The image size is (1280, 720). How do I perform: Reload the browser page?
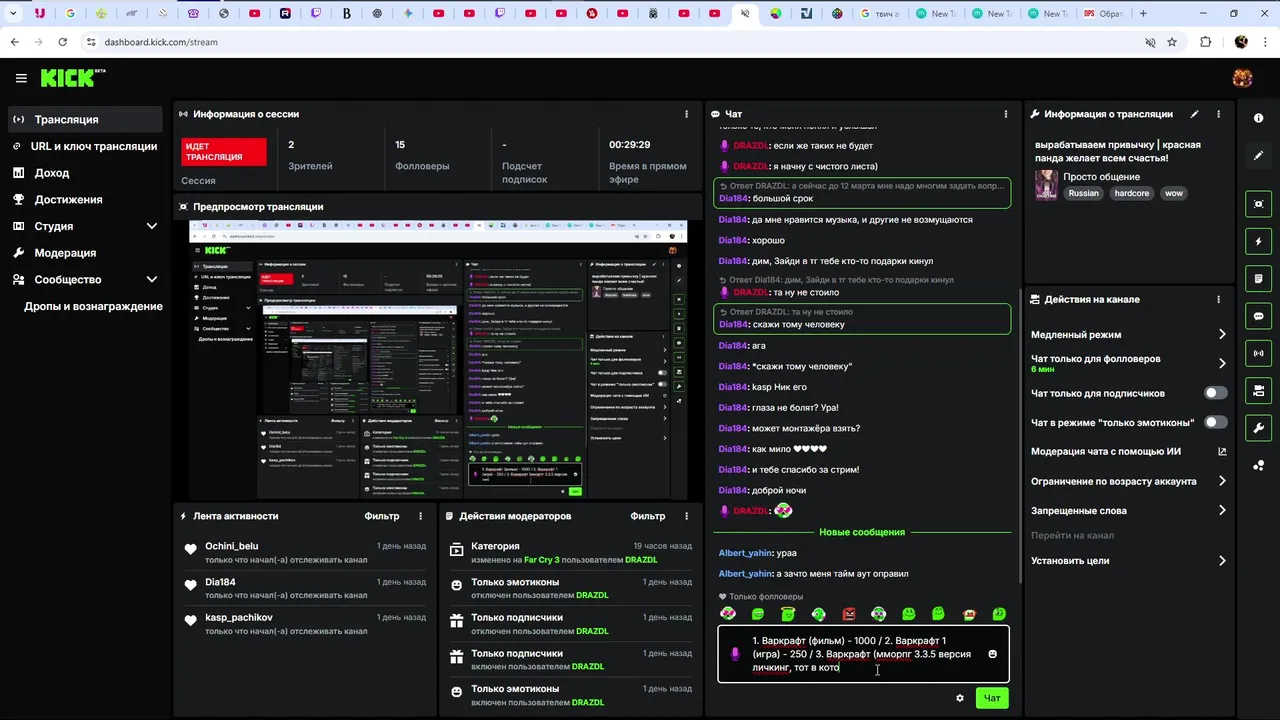coord(62,42)
